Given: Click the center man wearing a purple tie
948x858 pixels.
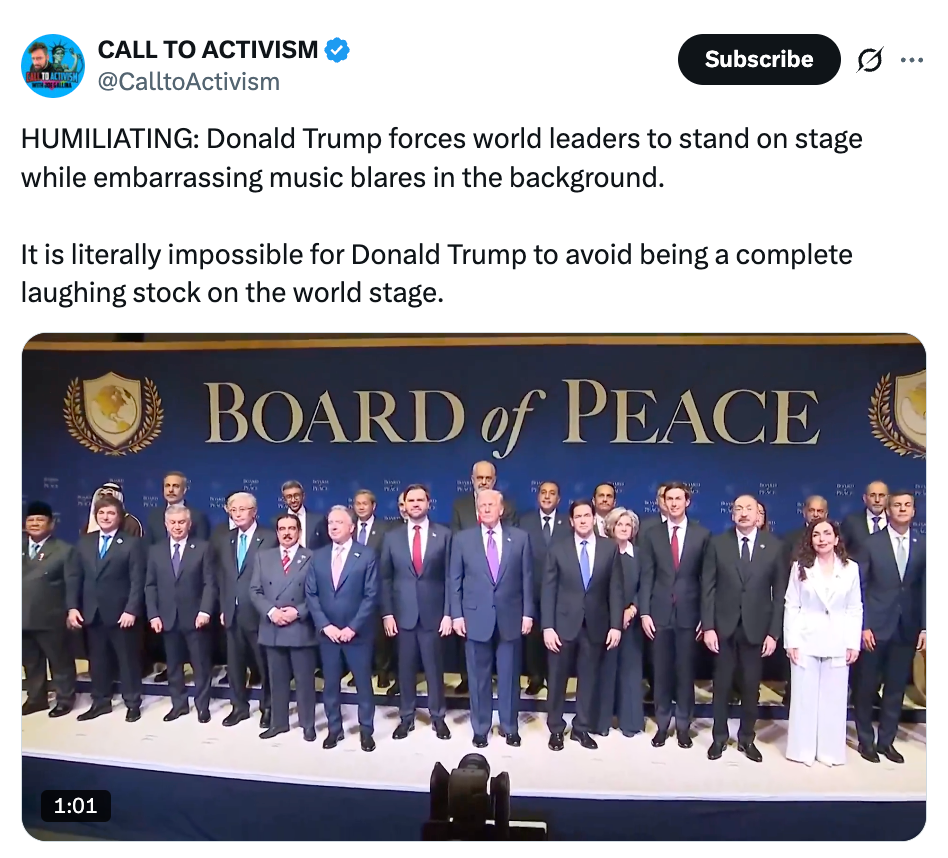Looking at the screenshot, I should [x=491, y=600].
